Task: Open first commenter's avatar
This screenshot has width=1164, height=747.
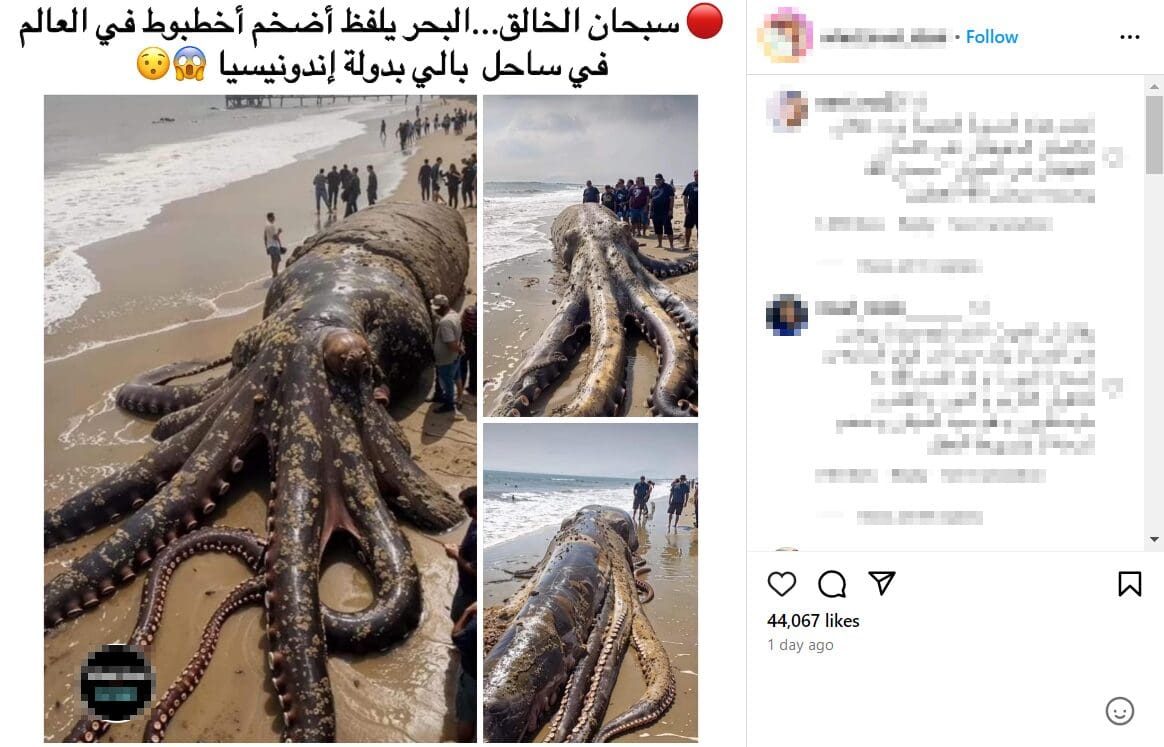Action: (x=787, y=111)
